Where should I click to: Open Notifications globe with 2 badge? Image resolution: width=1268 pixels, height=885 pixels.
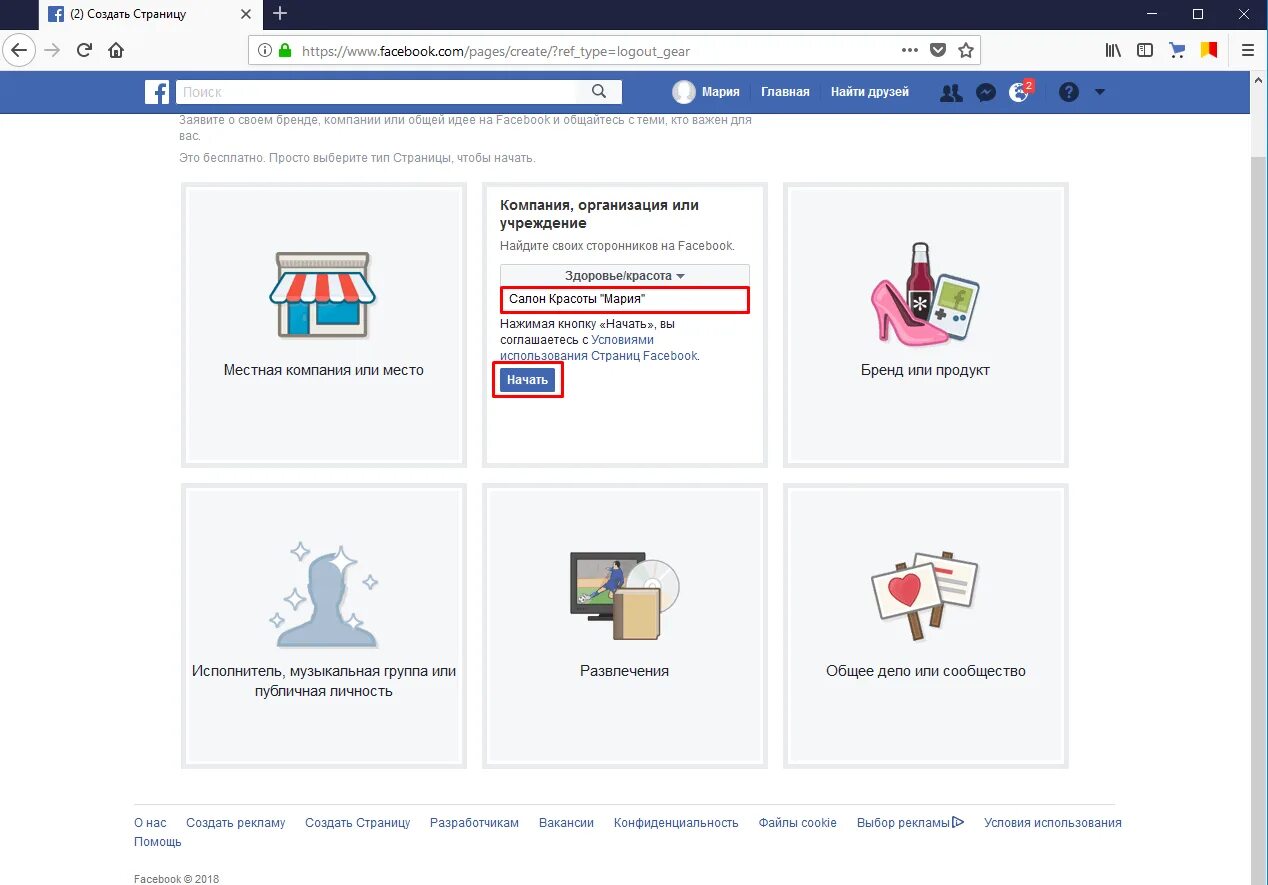pyautogui.click(x=1020, y=92)
